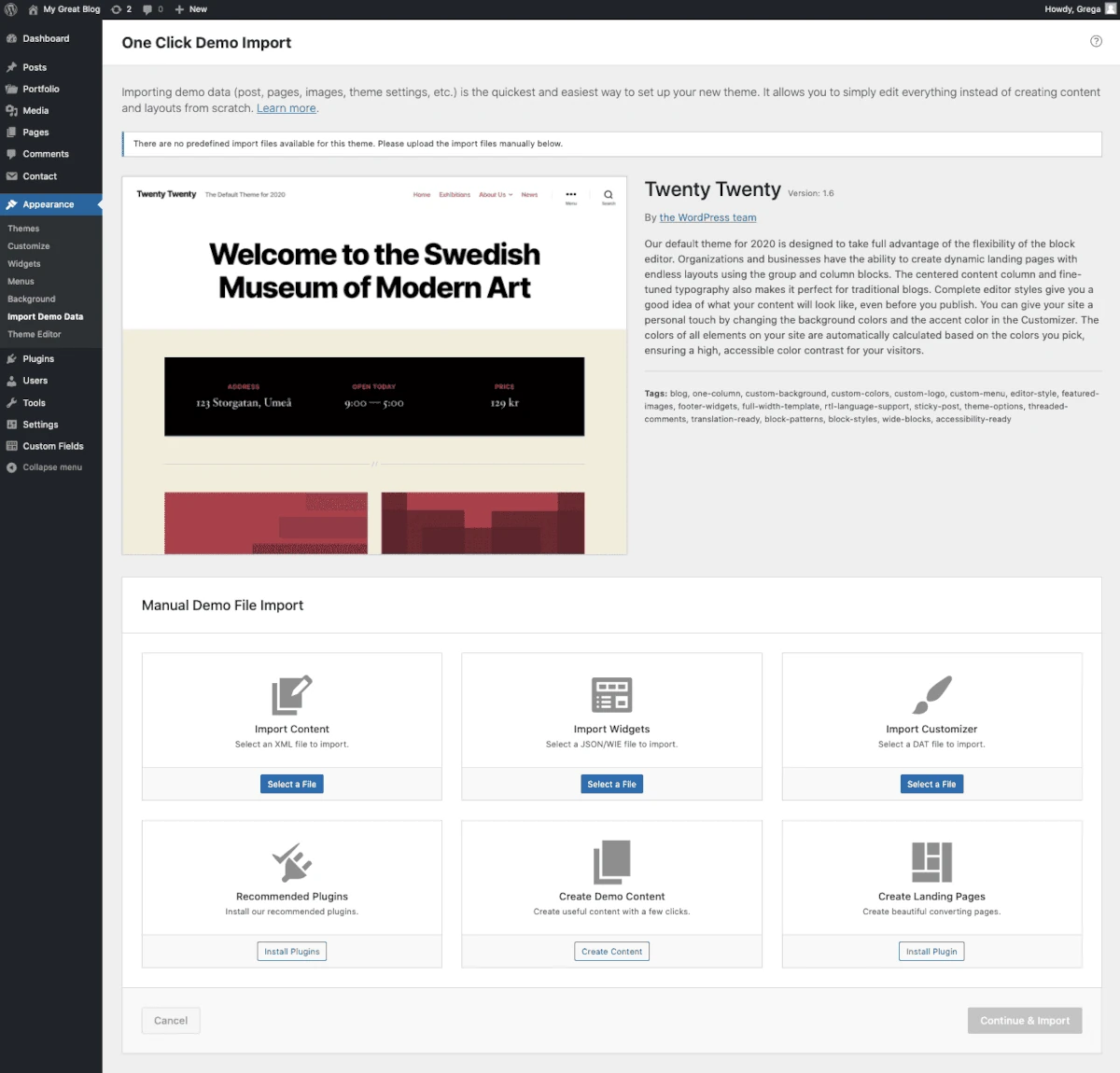
Task: Open Theme Editor in Appearance submenu
Action: click(x=35, y=334)
